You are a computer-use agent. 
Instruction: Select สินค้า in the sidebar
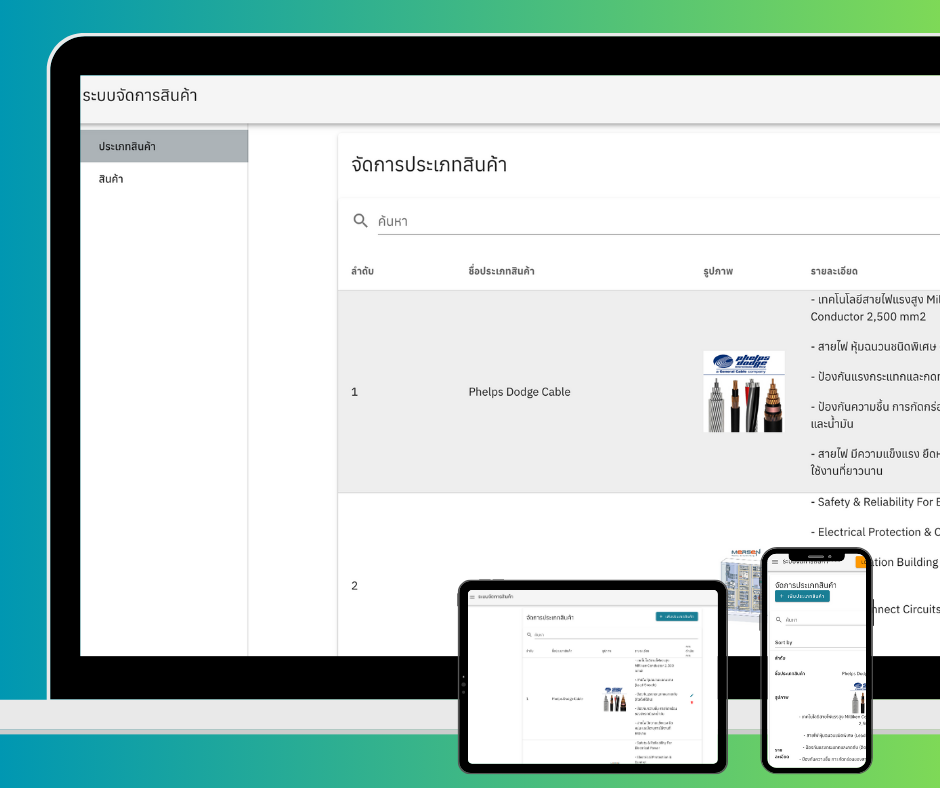(x=111, y=179)
